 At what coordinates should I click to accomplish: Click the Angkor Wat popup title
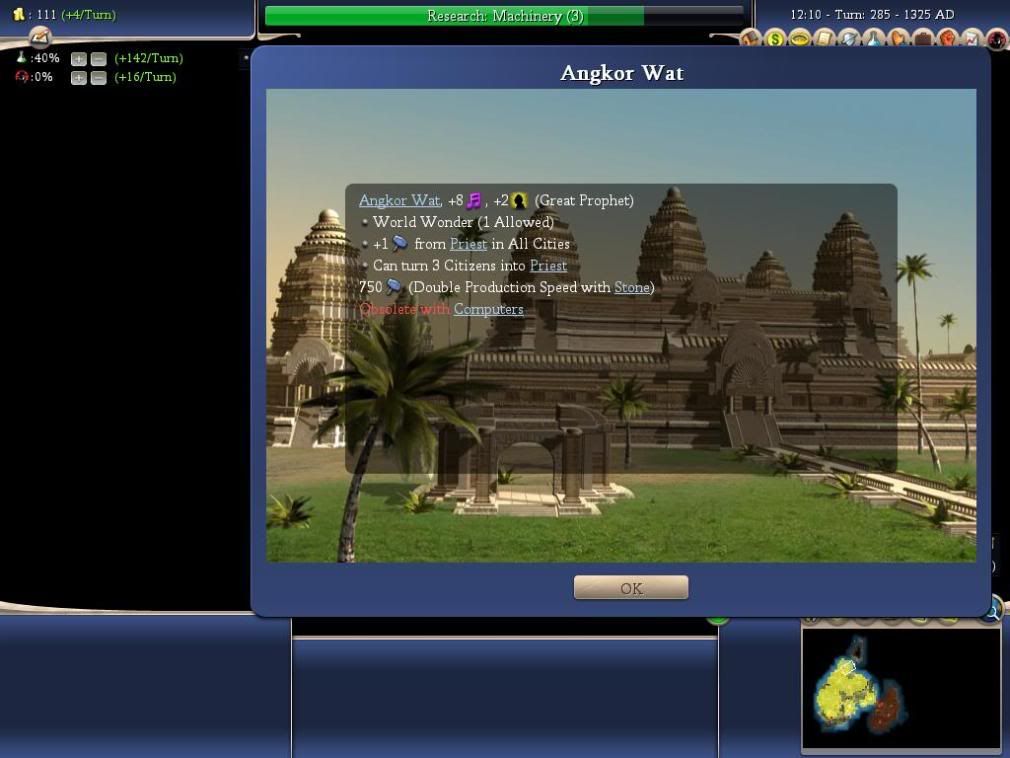[622, 73]
